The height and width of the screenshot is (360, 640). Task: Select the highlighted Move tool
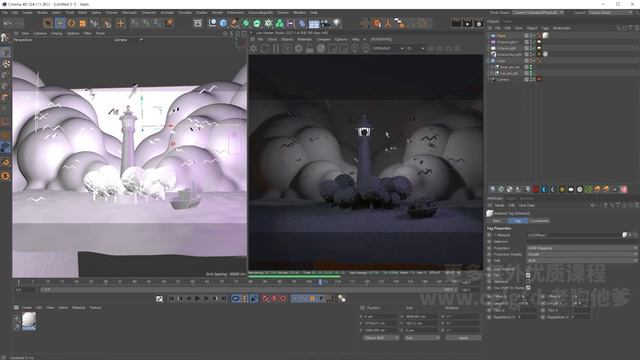click(60, 24)
